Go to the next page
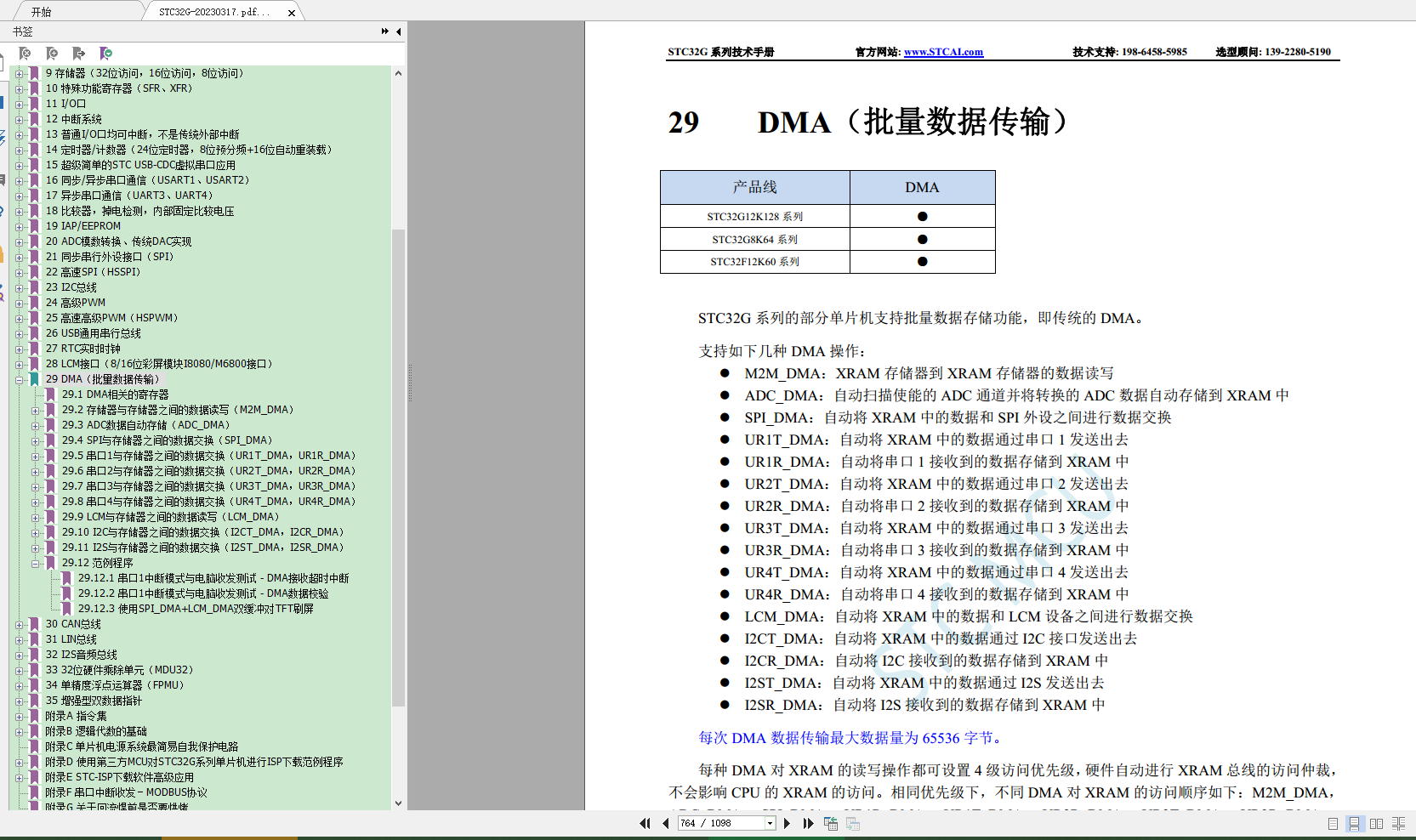The height and width of the screenshot is (840, 1416). (x=787, y=823)
